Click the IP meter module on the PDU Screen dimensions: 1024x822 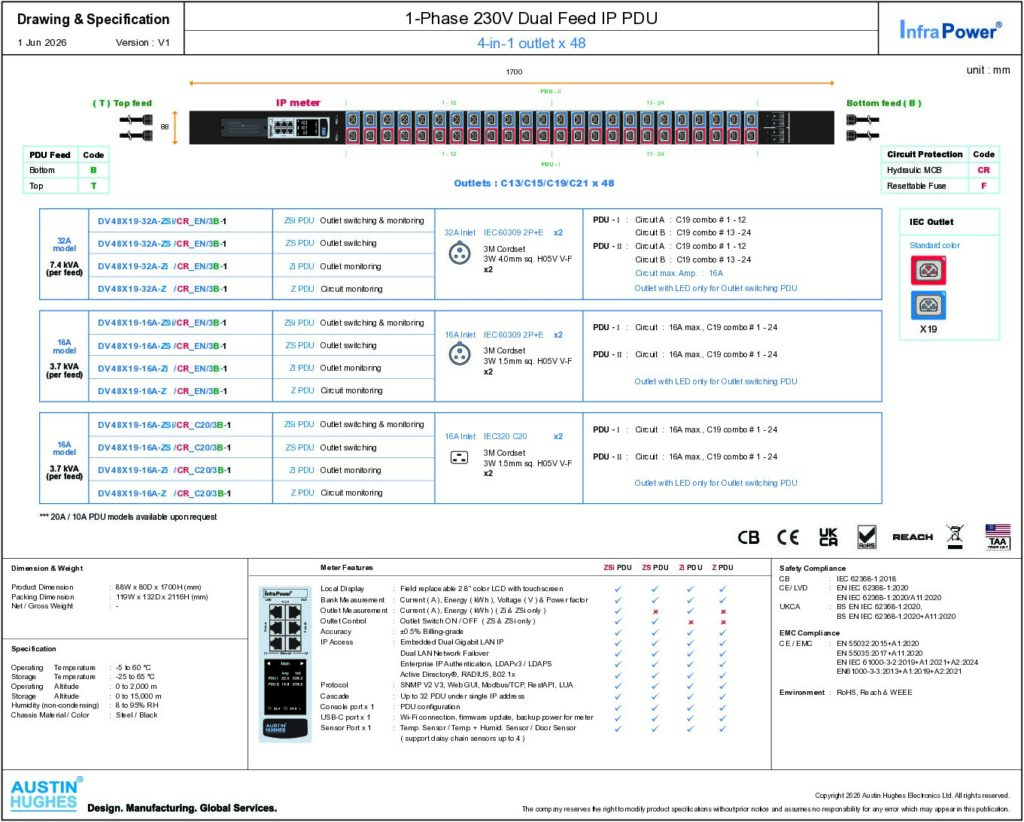tap(298, 127)
